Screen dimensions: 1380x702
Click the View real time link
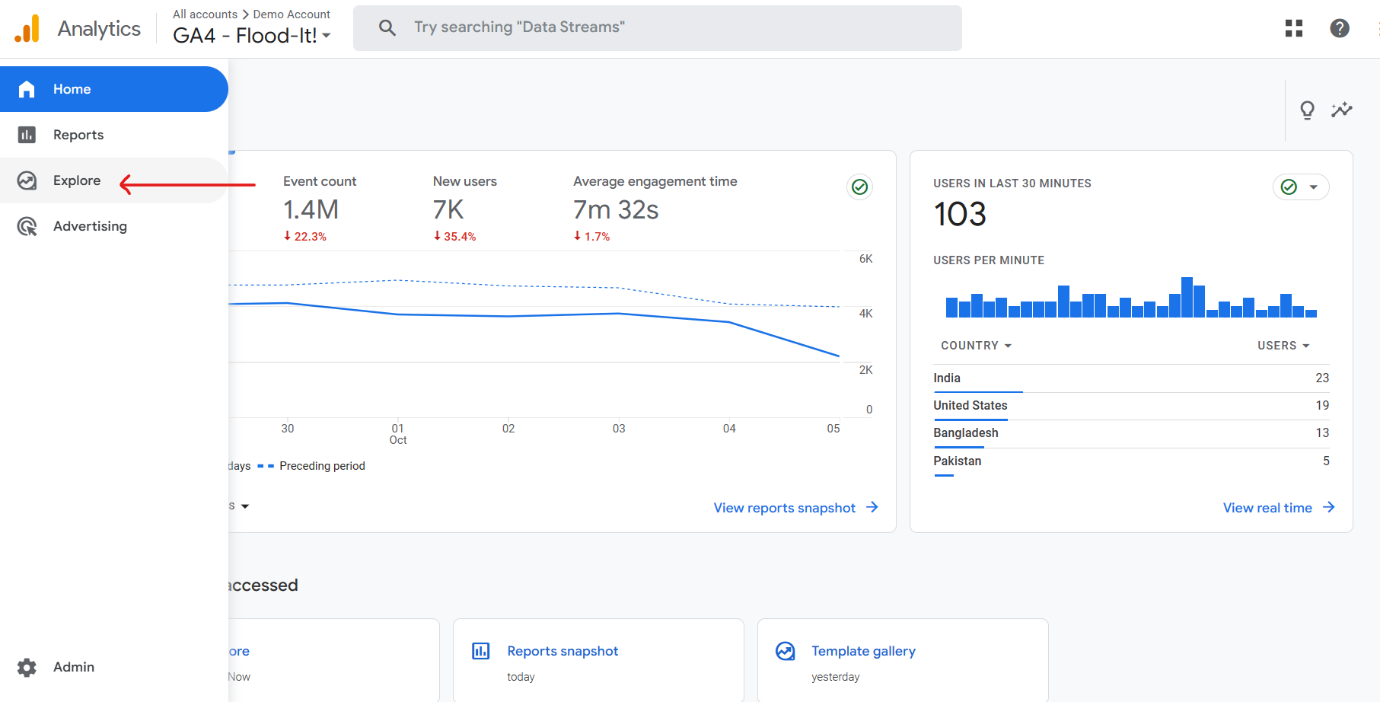coord(1267,508)
